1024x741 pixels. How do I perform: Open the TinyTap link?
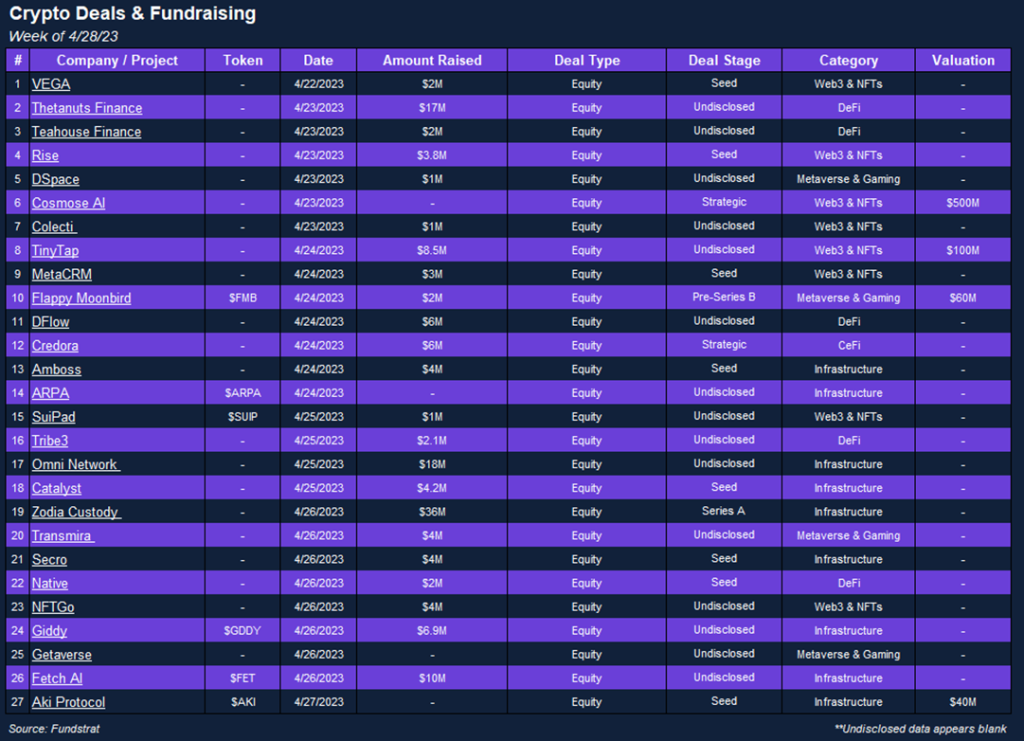56,251
